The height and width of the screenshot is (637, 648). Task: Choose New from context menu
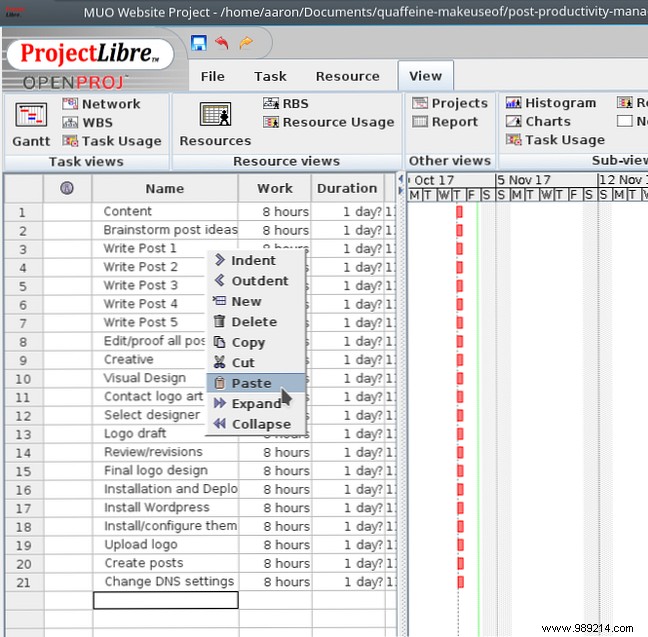pos(256,301)
